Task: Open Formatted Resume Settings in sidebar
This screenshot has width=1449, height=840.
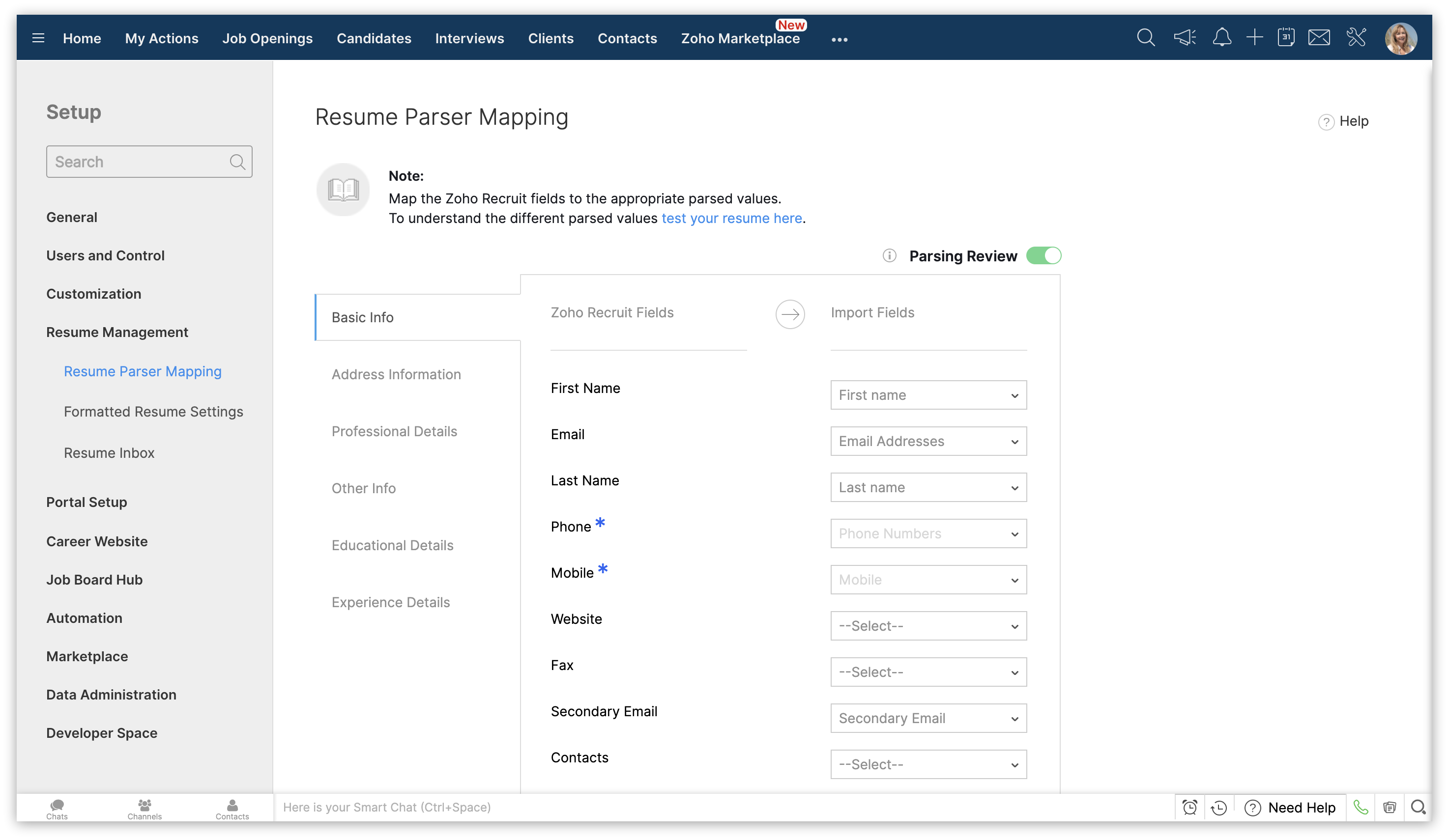Action: 153,412
